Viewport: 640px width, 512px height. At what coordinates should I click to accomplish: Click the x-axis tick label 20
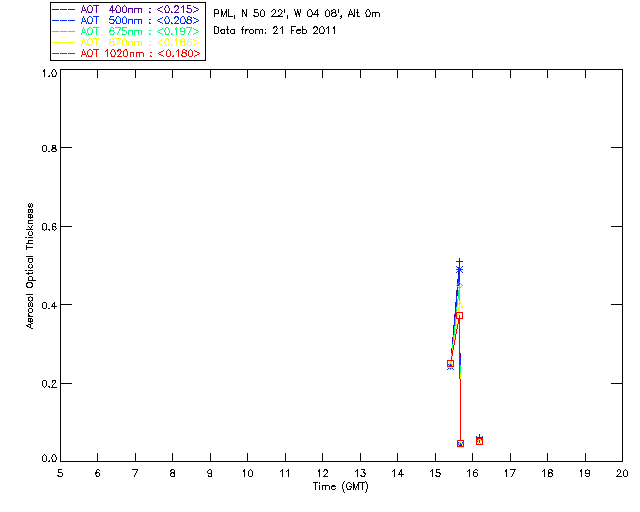pyautogui.click(x=622, y=474)
